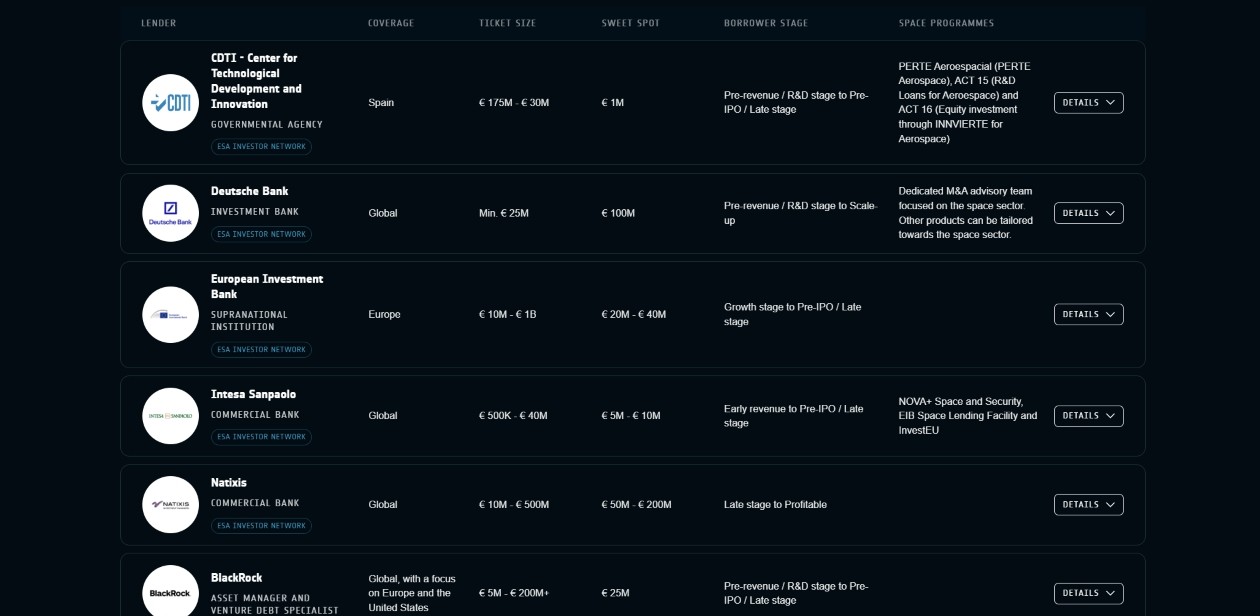Image resolution: width=1260 pixels, height=616 pixels.
Task: Click 'Governmental Agency' label
Action: pos(267,125)
